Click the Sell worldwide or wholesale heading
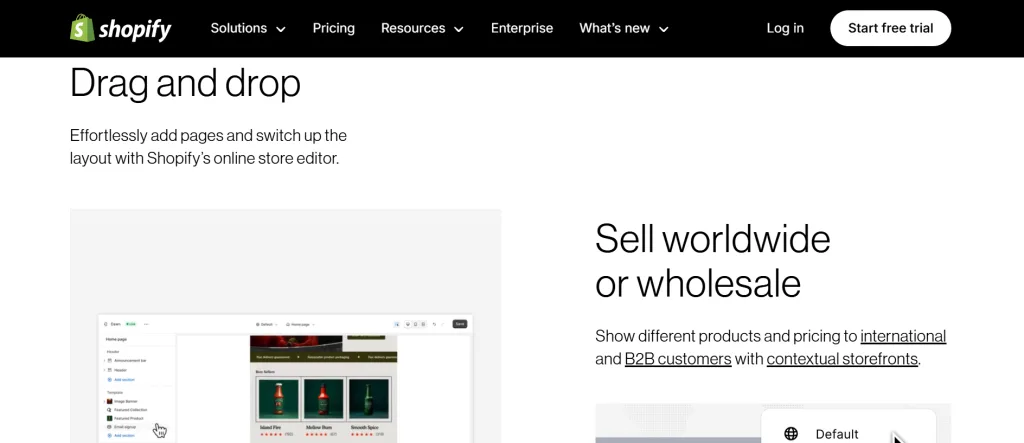Screen dimensions: 1024x443 712,260
